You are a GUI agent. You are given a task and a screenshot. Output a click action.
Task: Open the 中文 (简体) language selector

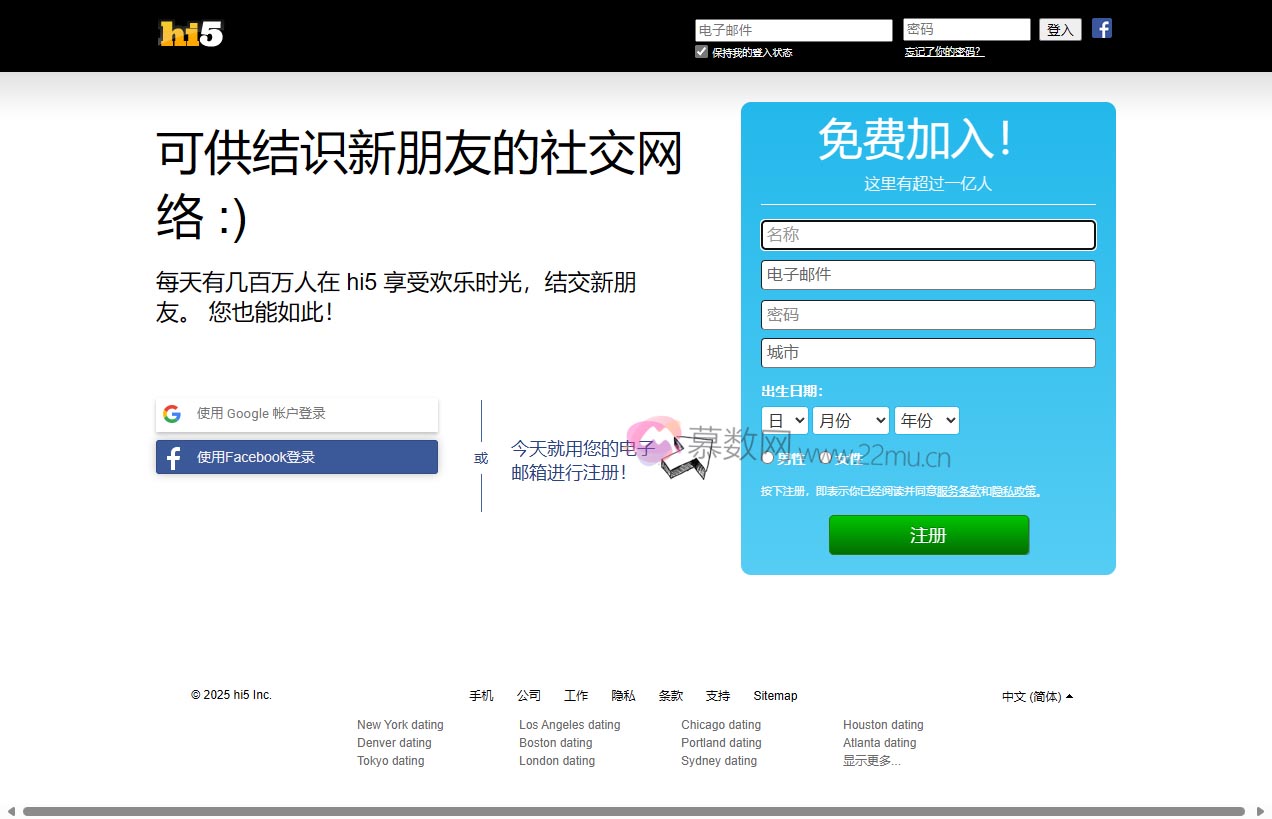(x=1037, y=696)
